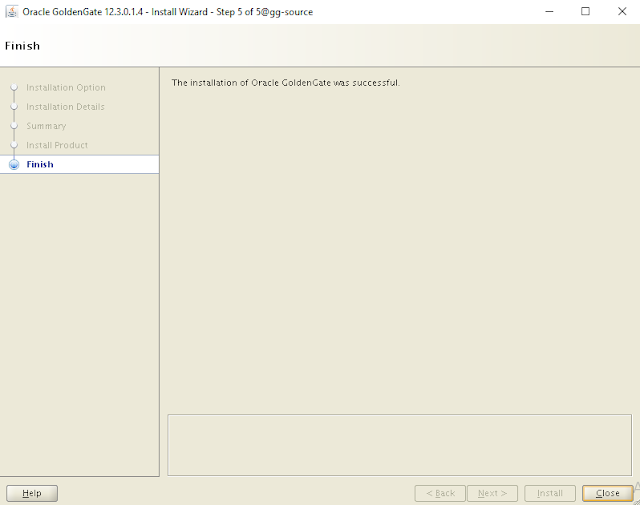Click the greyed-out Install button
This screenshot has height=505, width=640.
[550, 493]
